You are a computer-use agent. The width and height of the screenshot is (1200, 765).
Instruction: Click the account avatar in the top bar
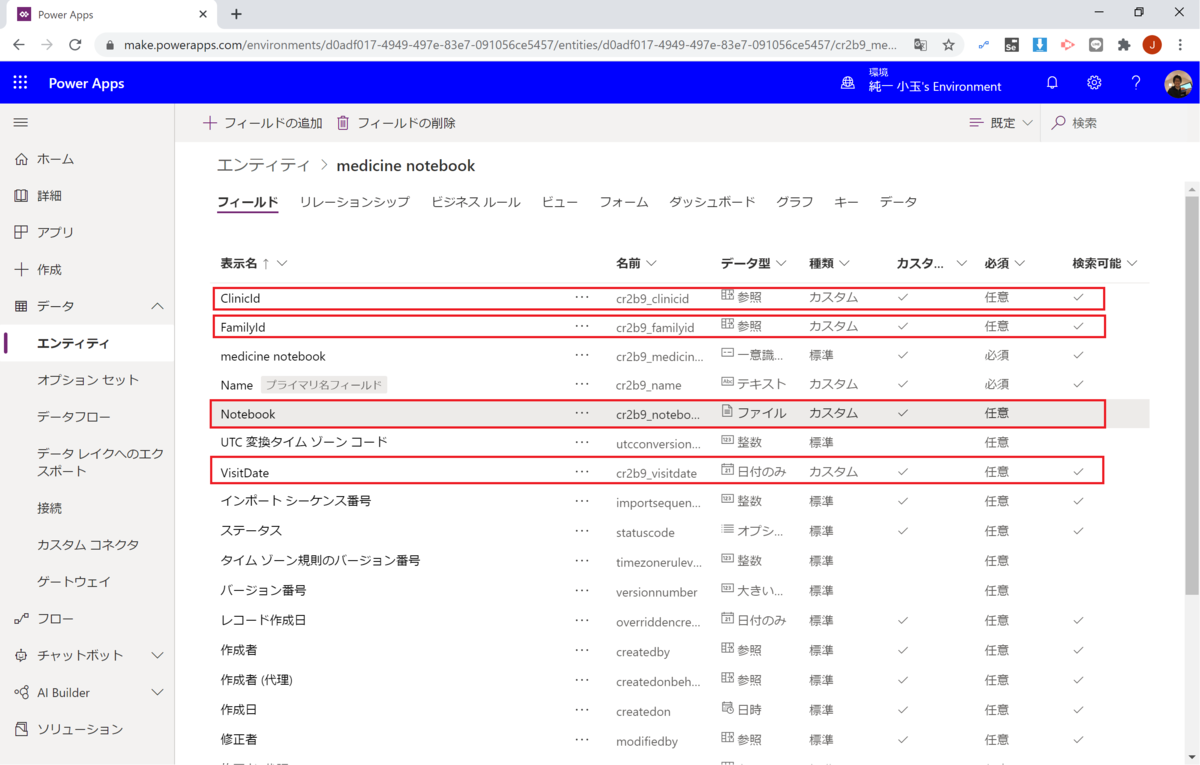(1177, 83)
